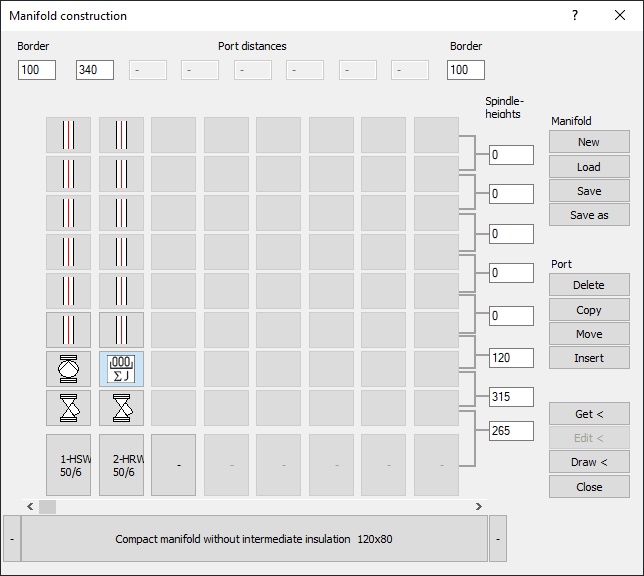Select the heat meter symbol in port 2
The width and height of the screenshot is (644, 576).
tap(121, 369)
